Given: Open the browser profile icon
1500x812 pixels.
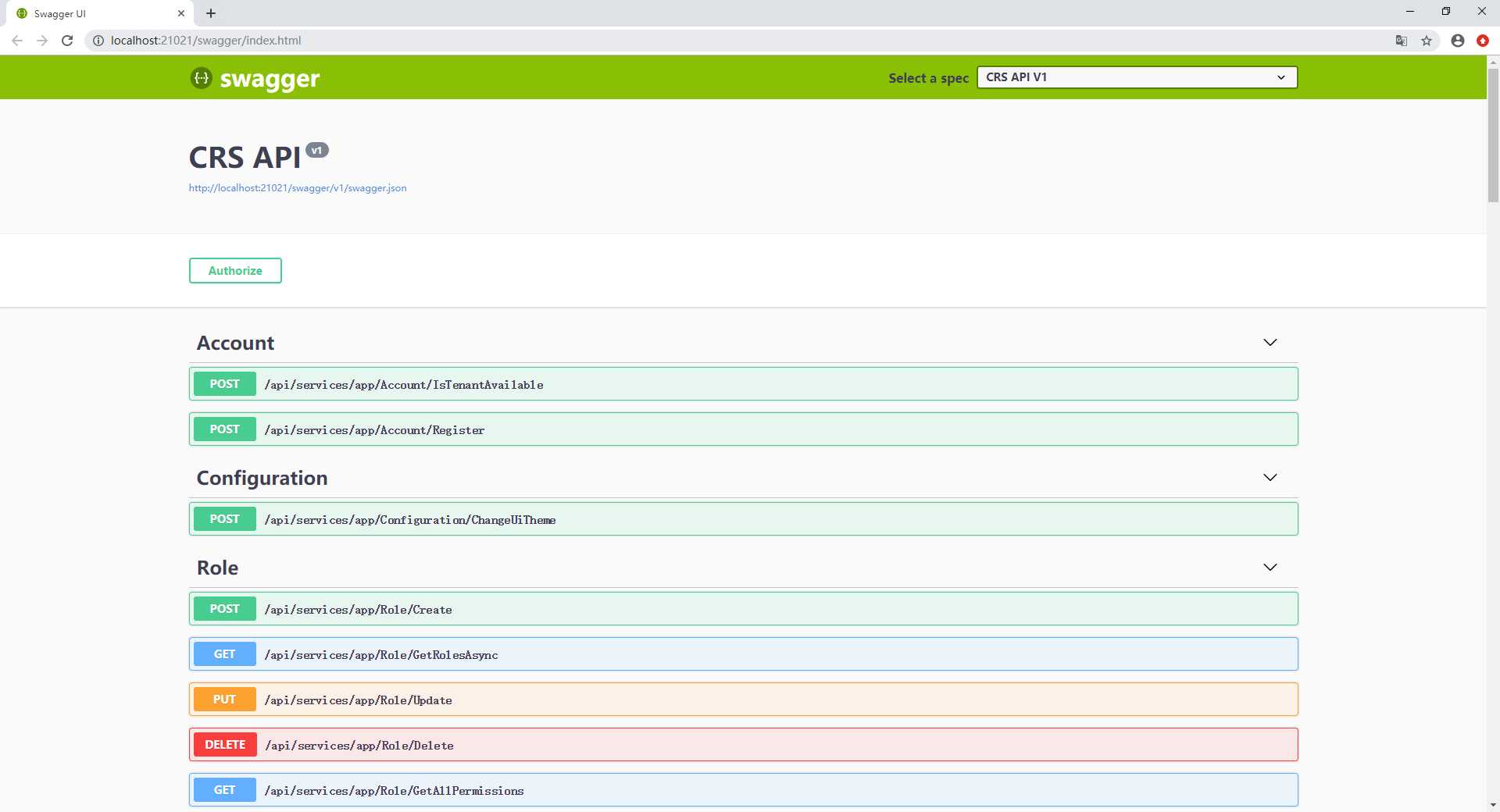Looking at the screenshot, I should click(x=1458, y=41).
